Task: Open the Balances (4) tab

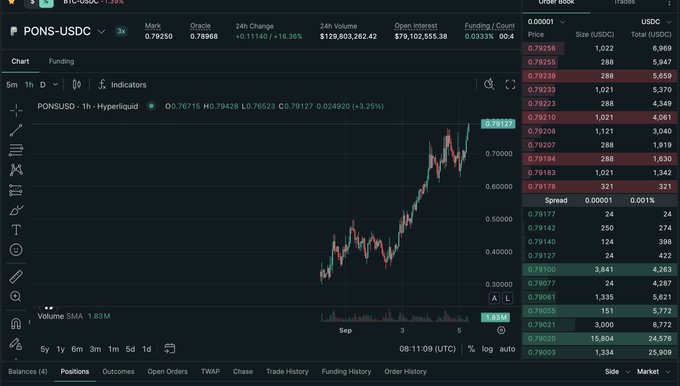Action: tap(28, 371)
